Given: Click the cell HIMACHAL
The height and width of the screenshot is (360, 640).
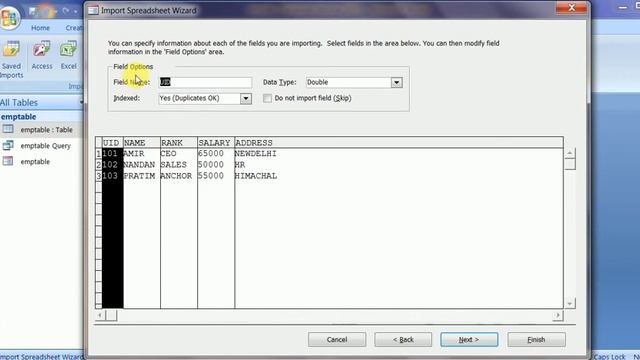Looking at the screenshot, I should point(256,176).
